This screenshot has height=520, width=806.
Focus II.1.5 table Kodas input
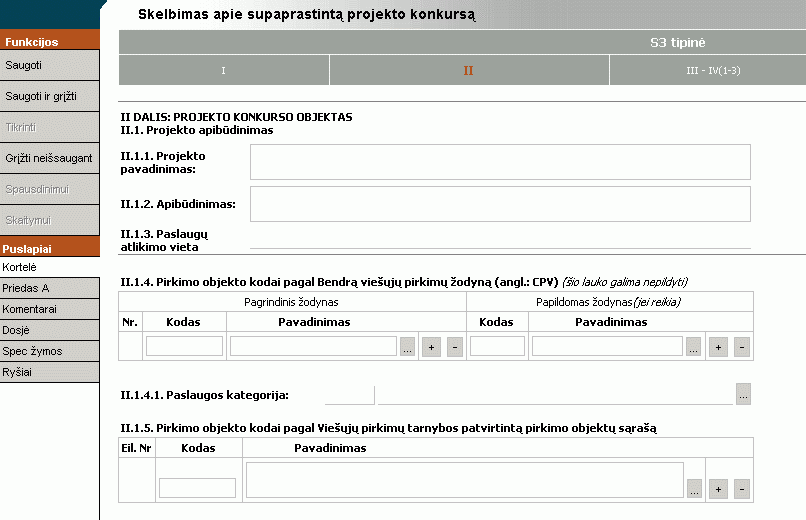[197, 488]
